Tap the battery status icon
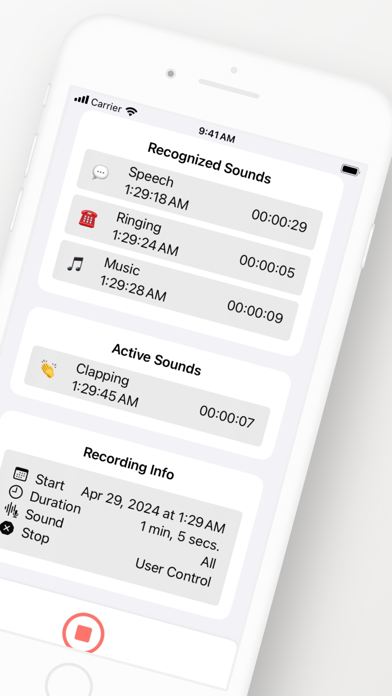Screen dimensions: 392x696 coord(350,170)
